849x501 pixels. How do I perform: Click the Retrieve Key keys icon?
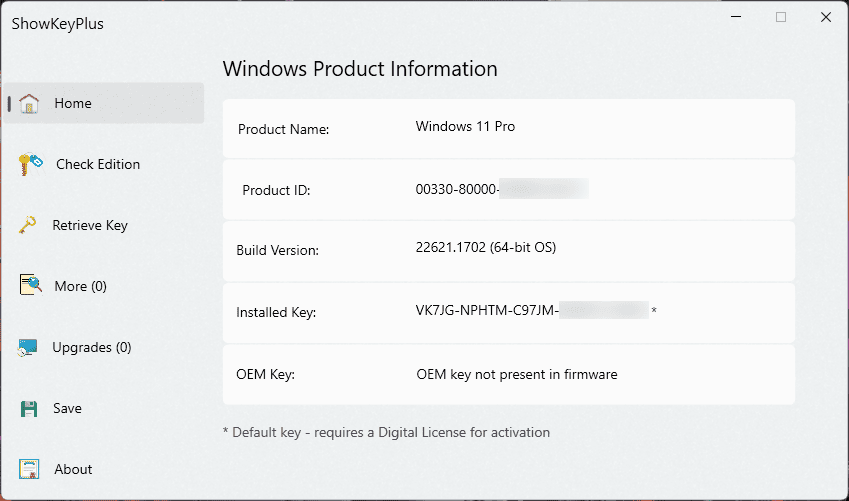[29, 225]
